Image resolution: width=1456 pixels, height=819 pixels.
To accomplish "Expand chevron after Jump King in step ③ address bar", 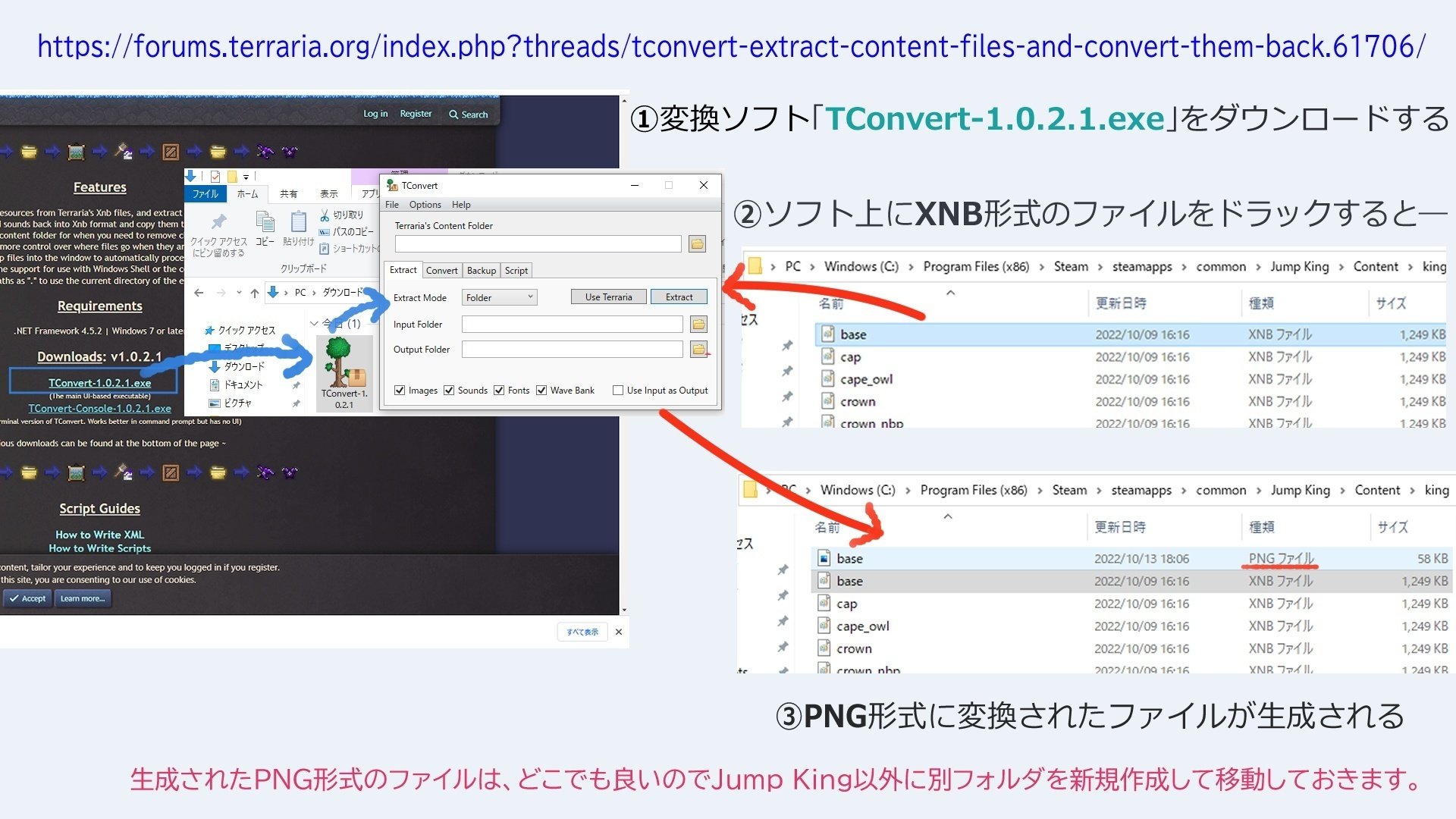I will pos(1342,491).
